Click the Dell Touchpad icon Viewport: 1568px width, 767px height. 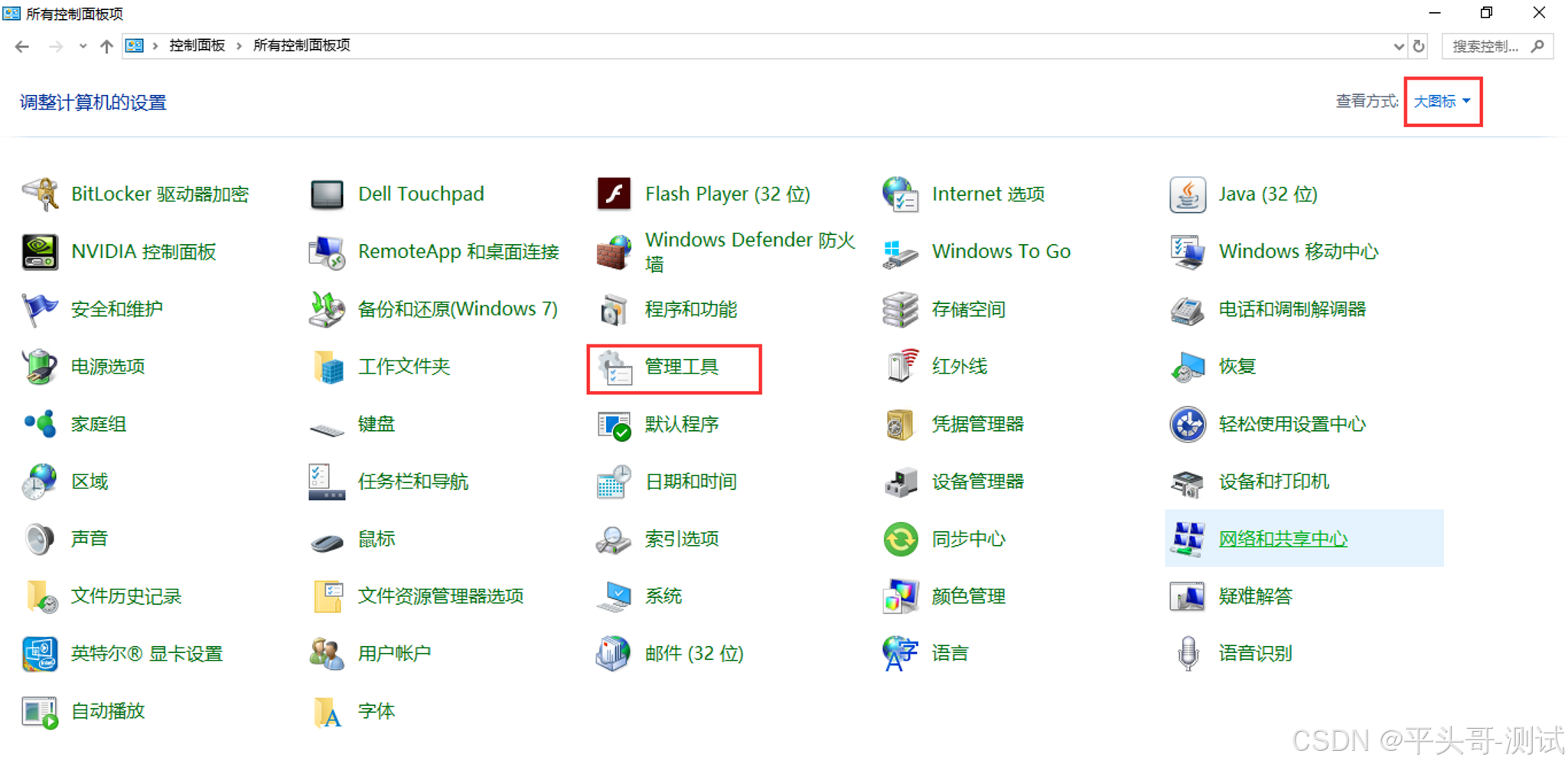tap(327, 194)
